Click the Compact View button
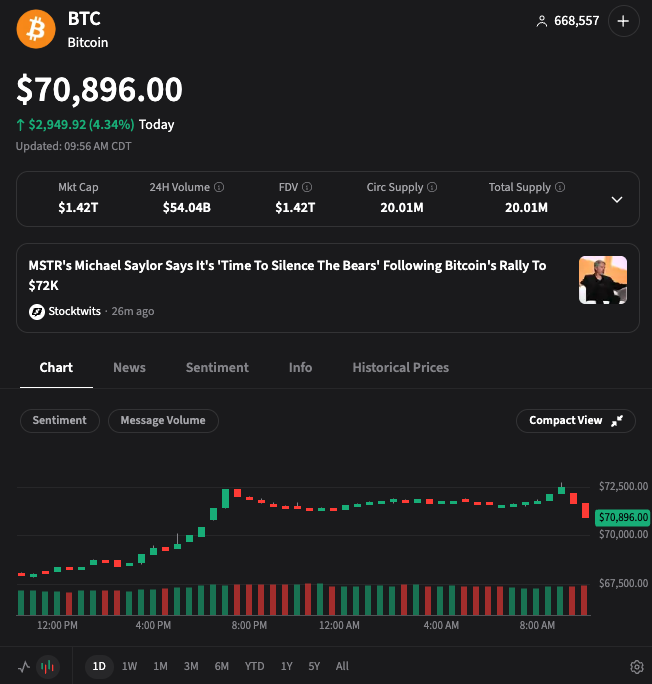Viewport: 652px width, 684px height. tap(576, 421)
